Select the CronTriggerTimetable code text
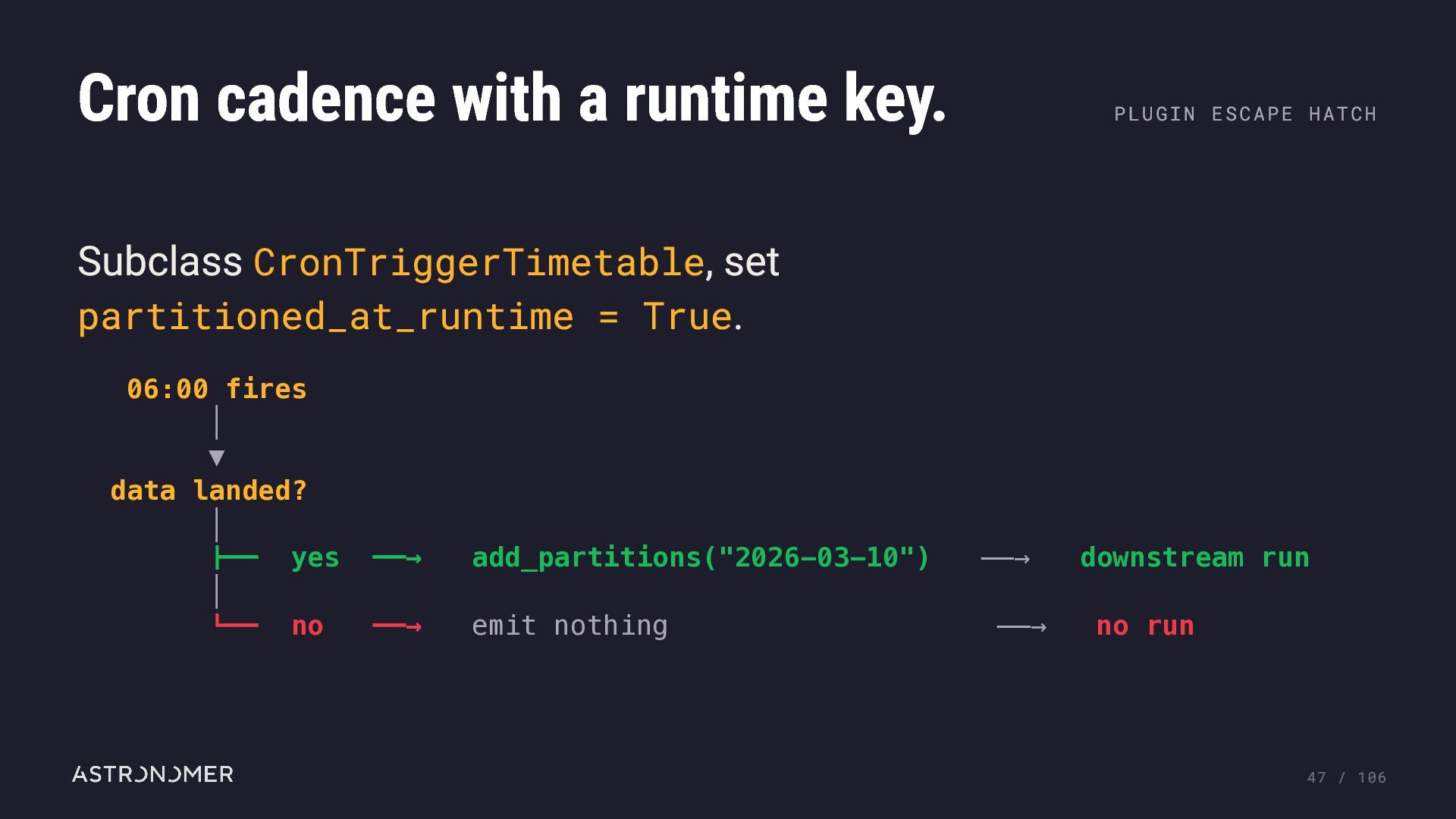The width and height of the screenshot is (1456, 819). (479, 262)
